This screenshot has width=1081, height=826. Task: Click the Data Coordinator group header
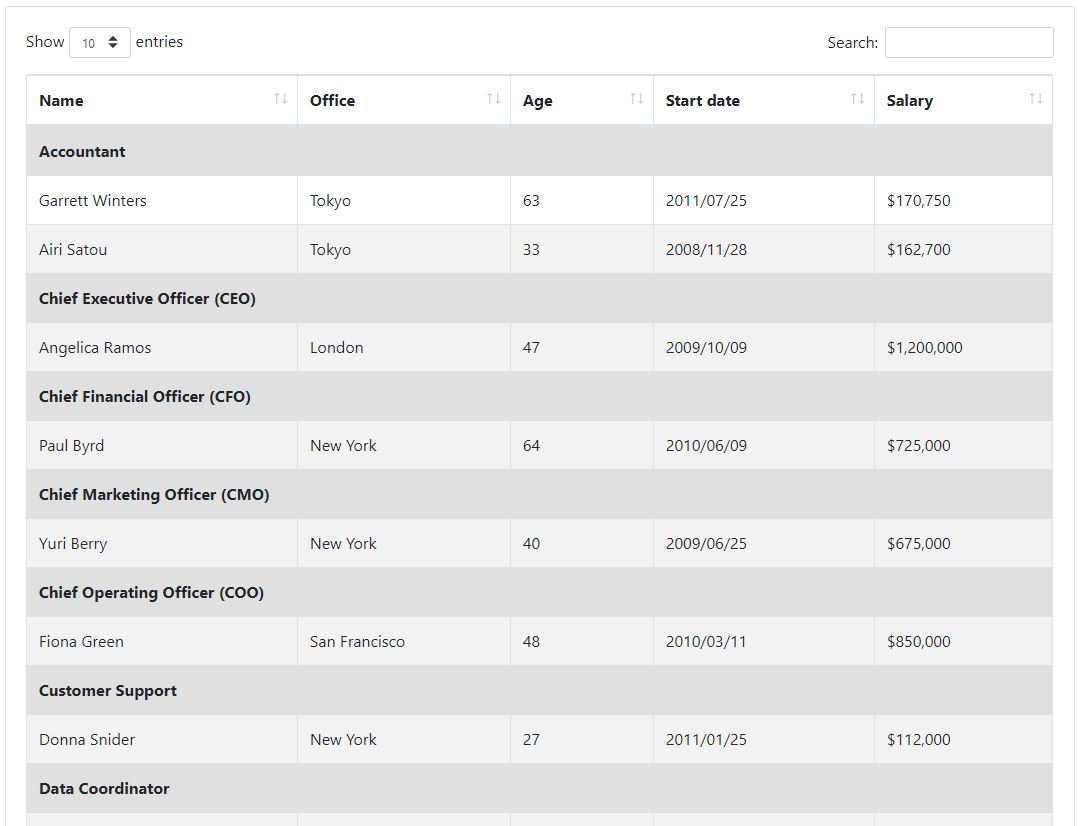pyautogui.click(x=539, y=788)
